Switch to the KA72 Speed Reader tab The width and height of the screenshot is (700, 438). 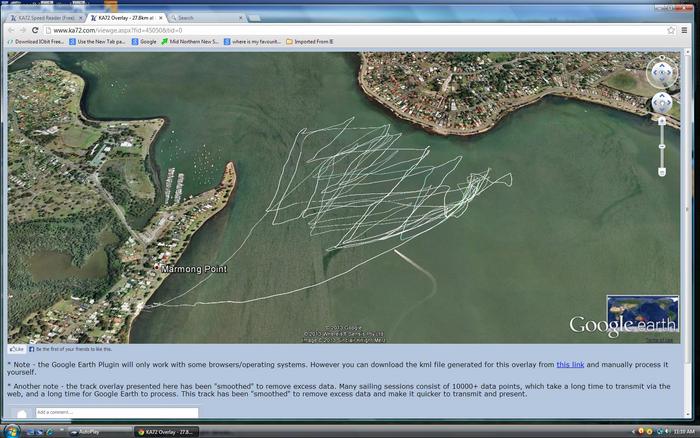pos(45,17)
